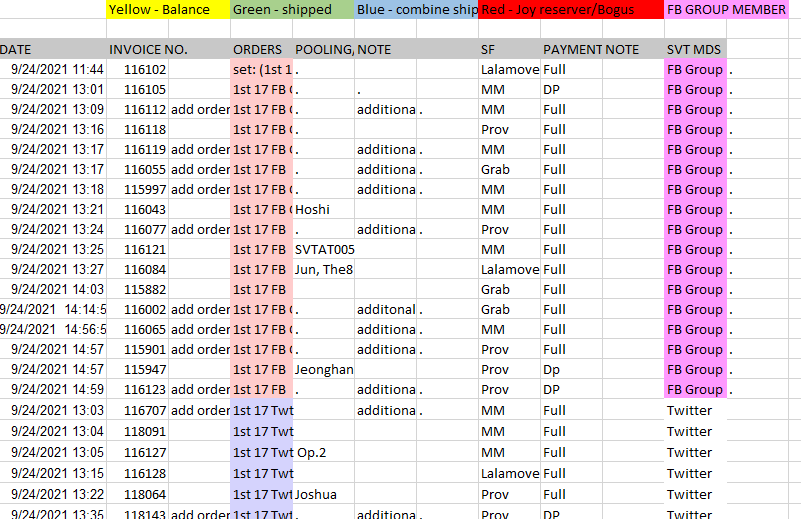Click the blue 'Blue - combine ship' legend cell

pyautogui.click(x=416, y=10)
